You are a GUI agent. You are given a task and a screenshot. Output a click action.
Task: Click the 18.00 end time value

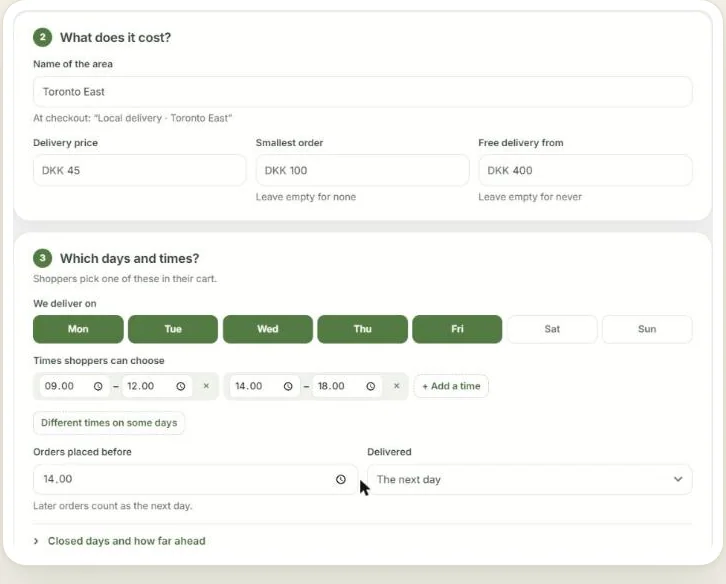(331, 386)
